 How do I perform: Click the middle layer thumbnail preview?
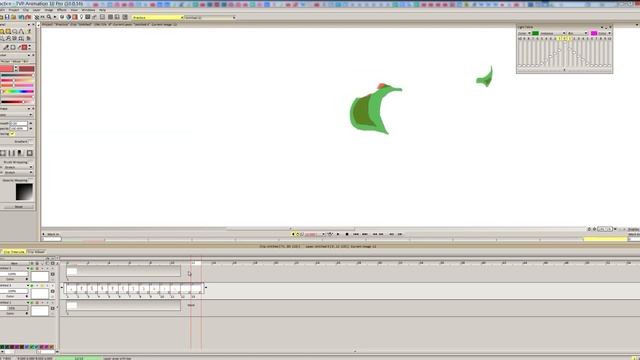pos(40,293)
